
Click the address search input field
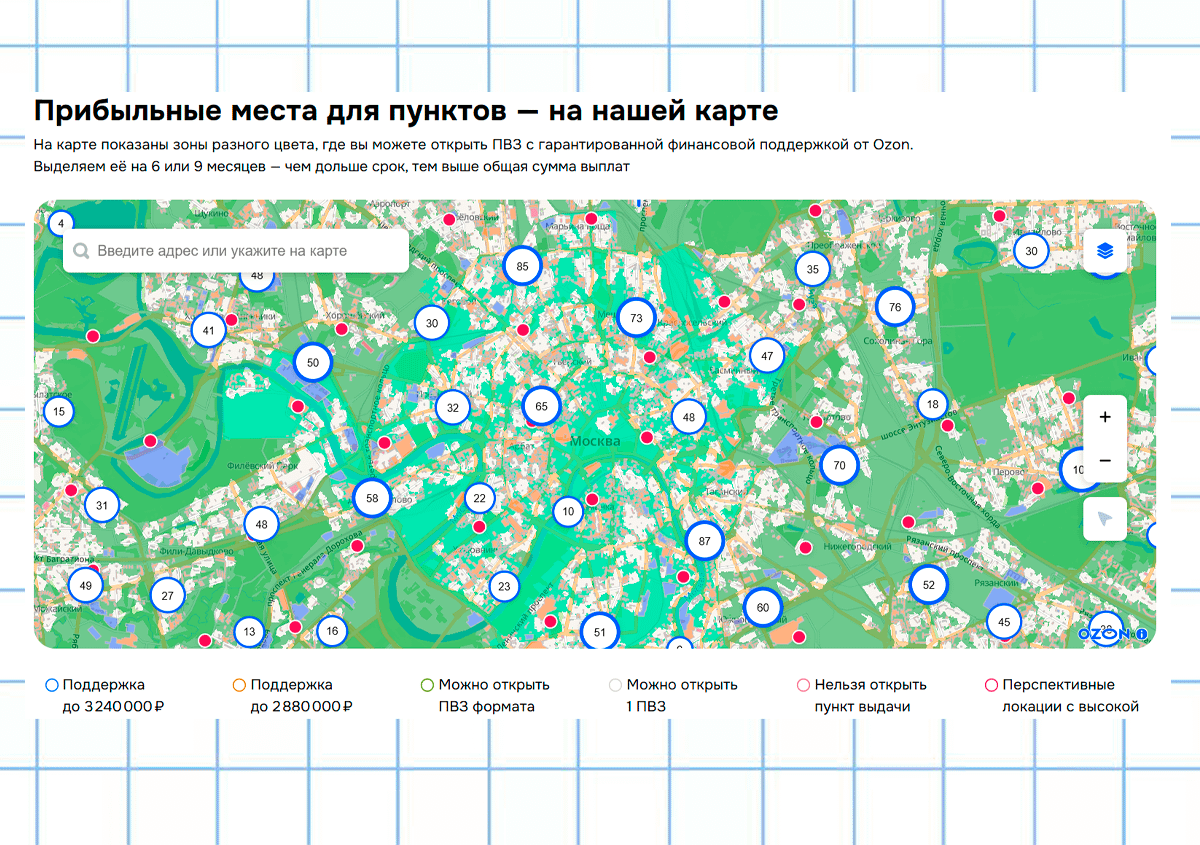click(x=240, y=251)
